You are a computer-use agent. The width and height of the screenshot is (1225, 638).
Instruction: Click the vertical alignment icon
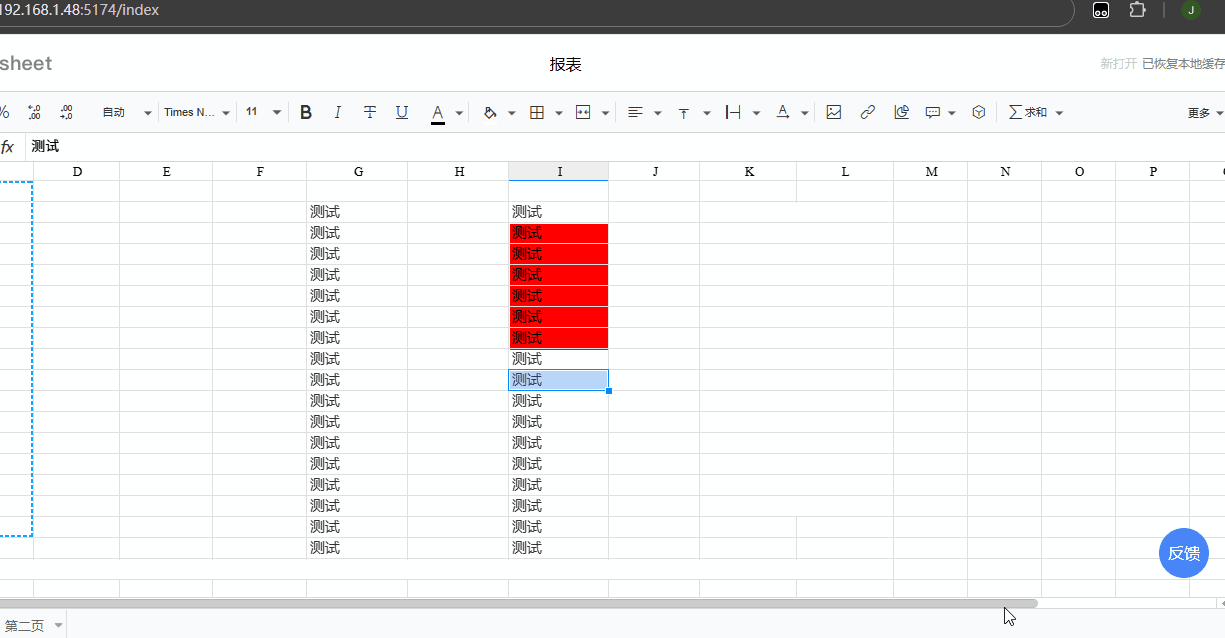click(684, 113)
